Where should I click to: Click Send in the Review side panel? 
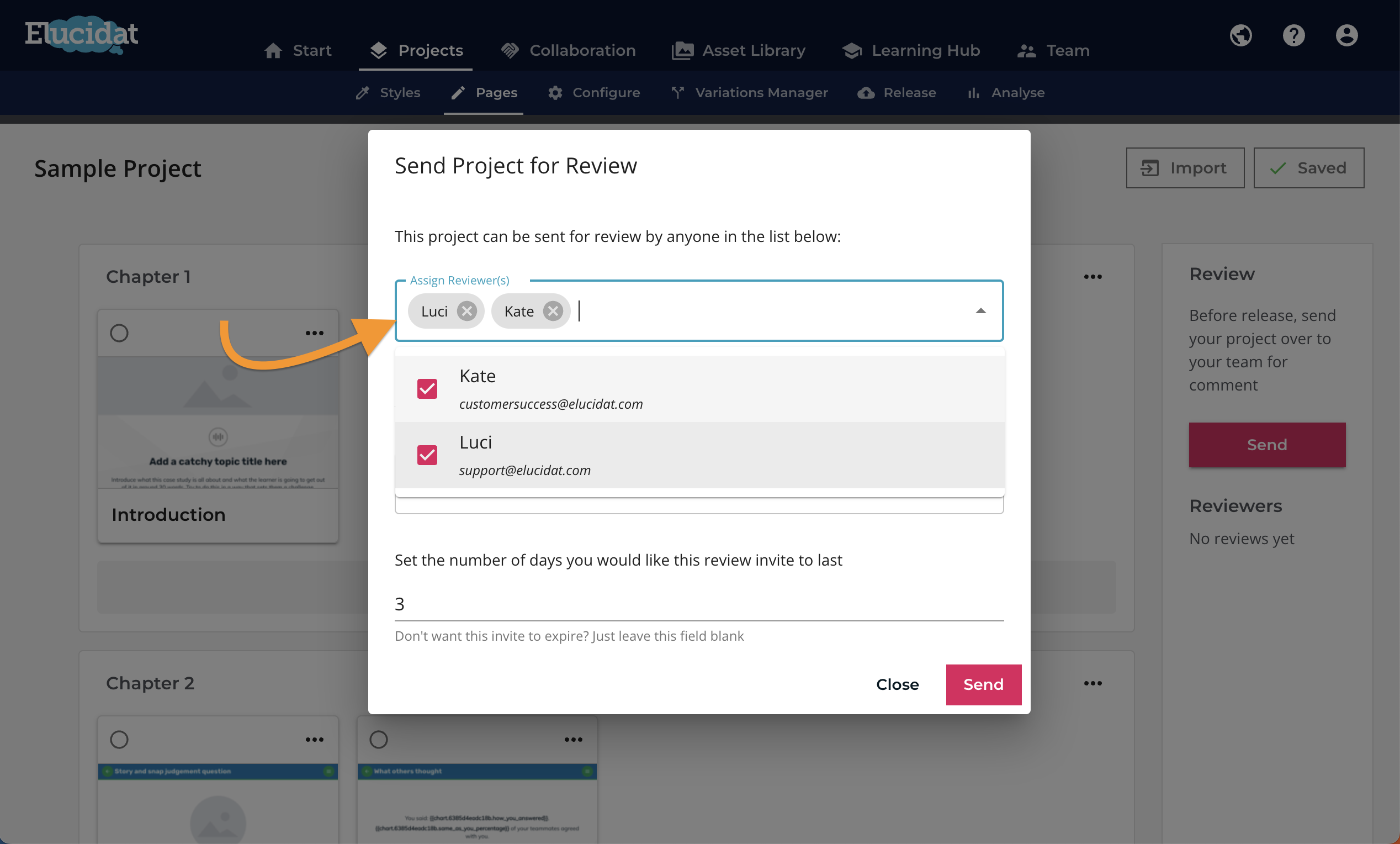1267,445
